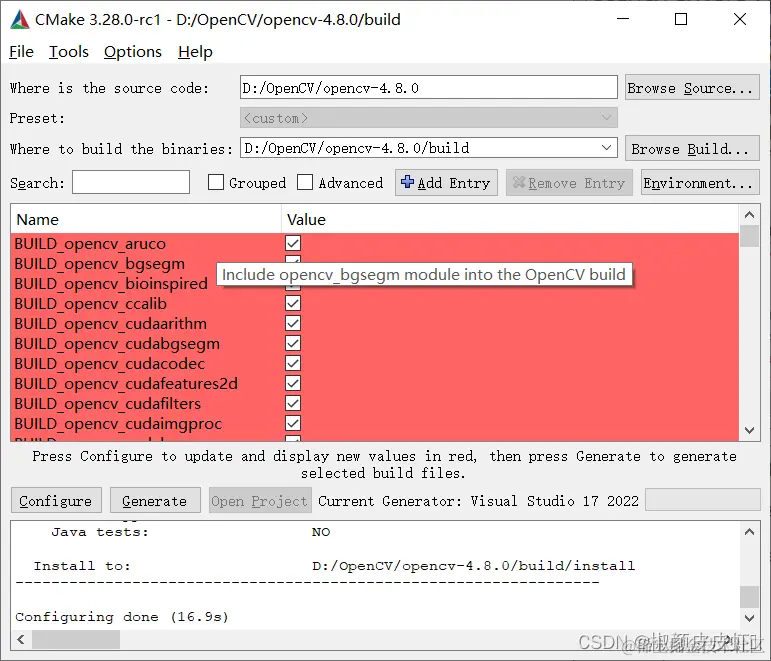The image size is (771, 661).
Task: Select BUILD_opencv_bioinspired entry name
Action: [x=111, y=284]
